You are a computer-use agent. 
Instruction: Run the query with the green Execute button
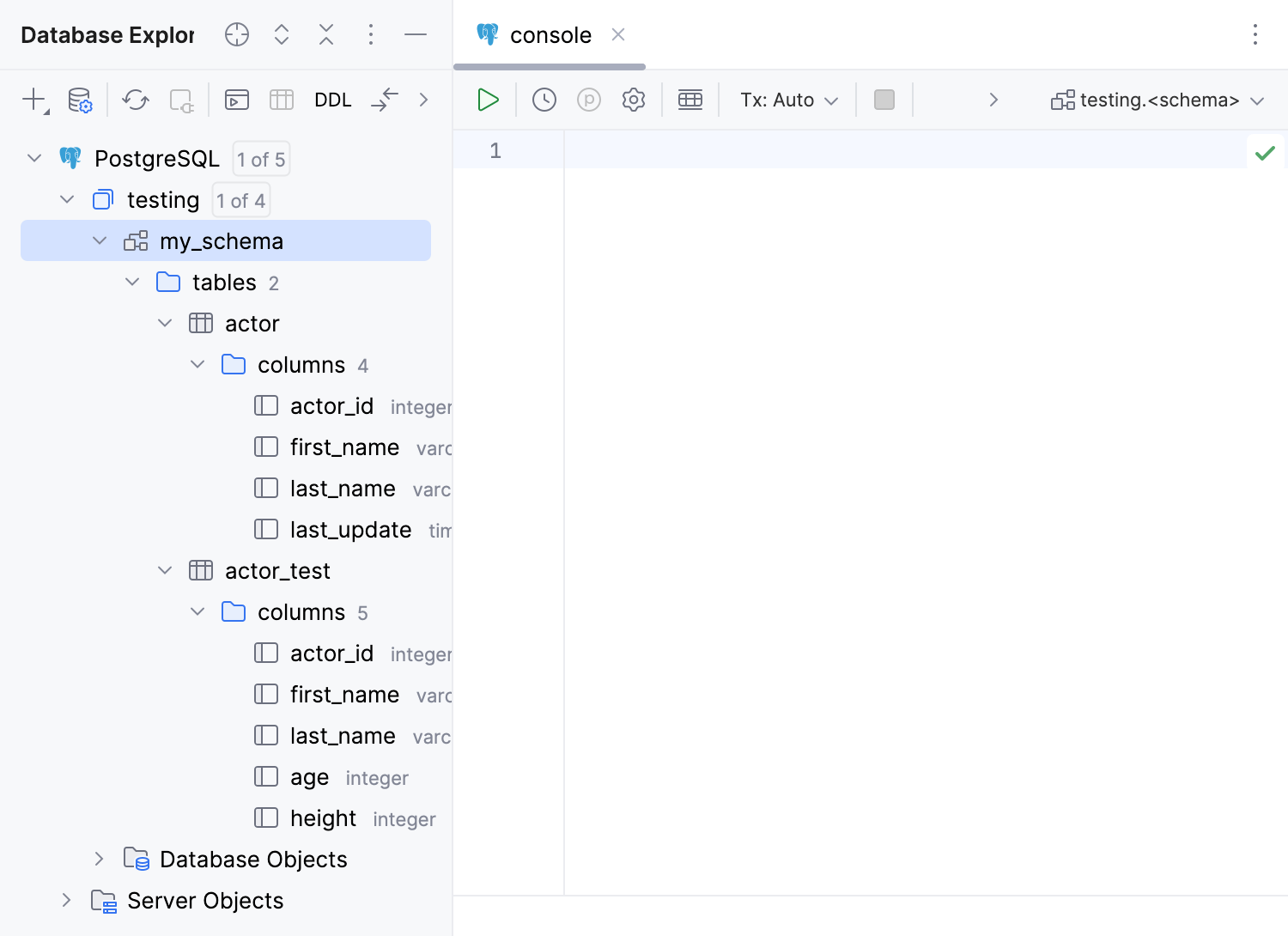(487, 100)
